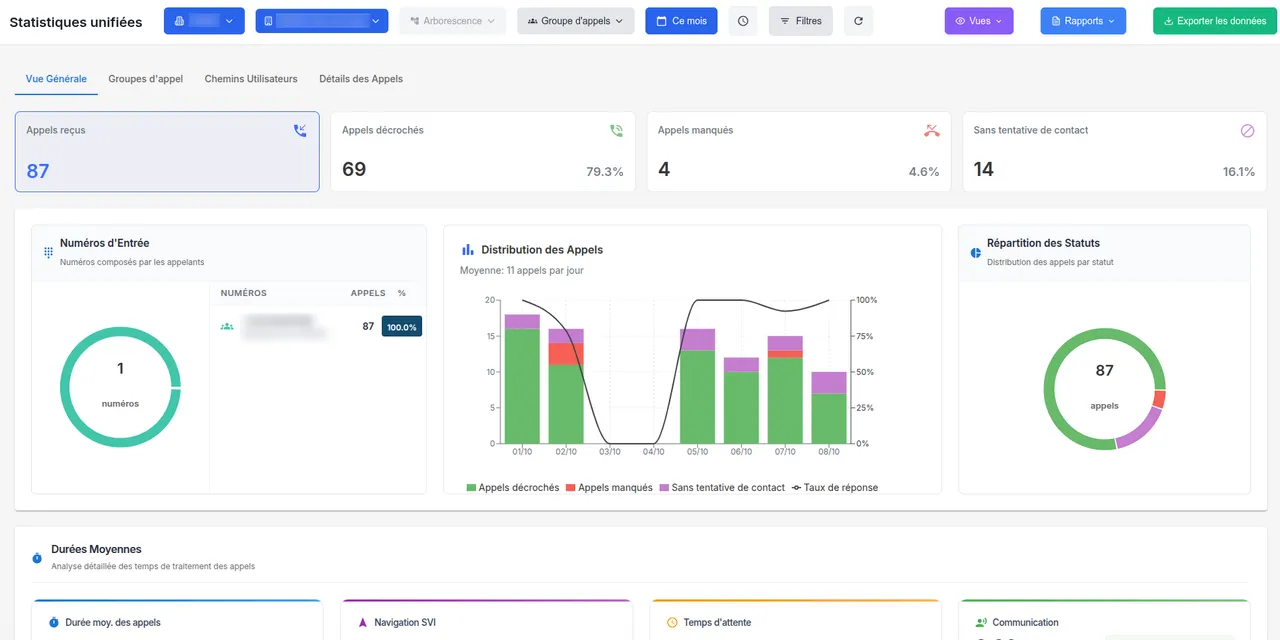Image resolution: width=1280 pixels, height=640 pixels.
Task: Click the calendar icon in Ce mois
Action: 662,21
